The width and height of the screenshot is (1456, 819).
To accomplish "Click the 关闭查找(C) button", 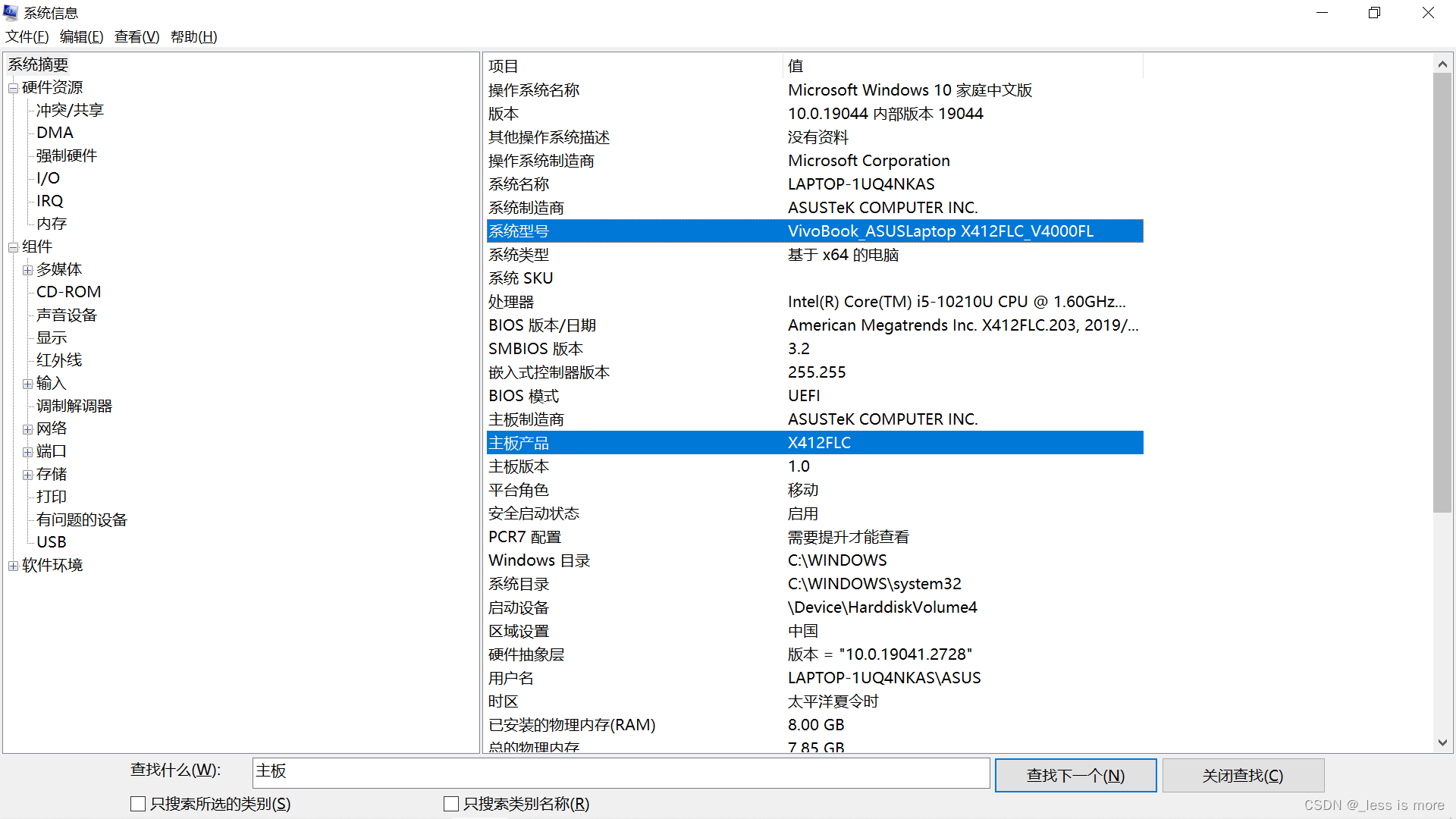I will [x=1243, y=775].
